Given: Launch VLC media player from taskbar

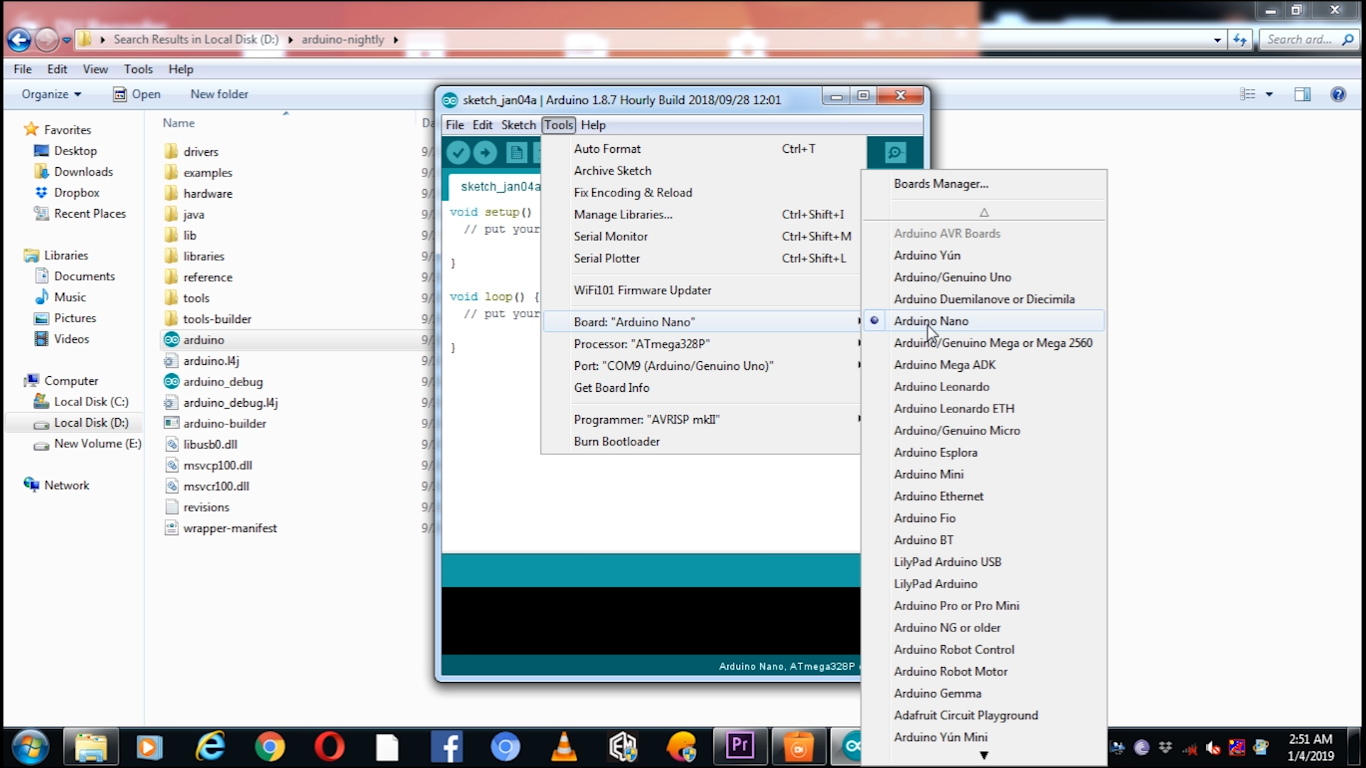Looking at the screenshot, I should pos(564,746).
